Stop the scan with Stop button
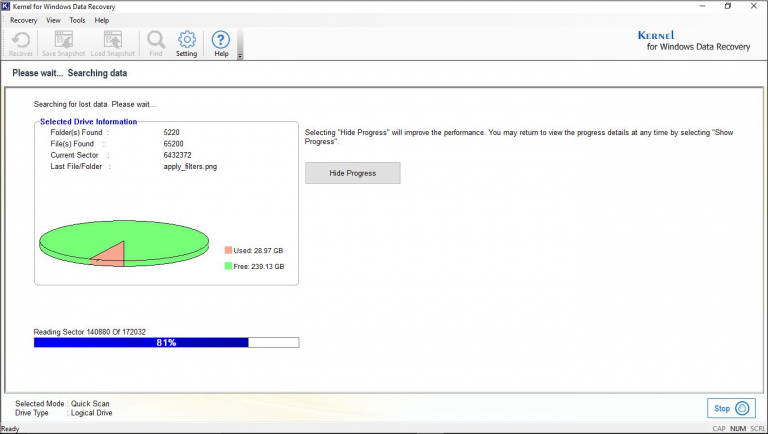 pos(731,408)
